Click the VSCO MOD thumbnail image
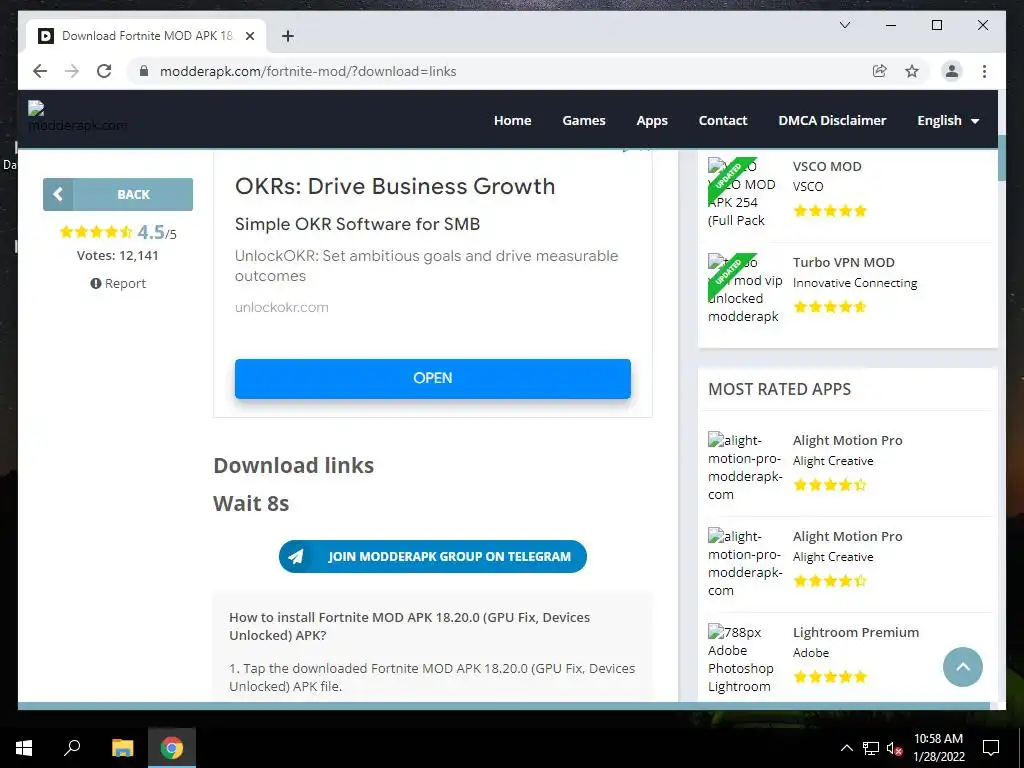Screen dimensions: 1024x768 743,193
